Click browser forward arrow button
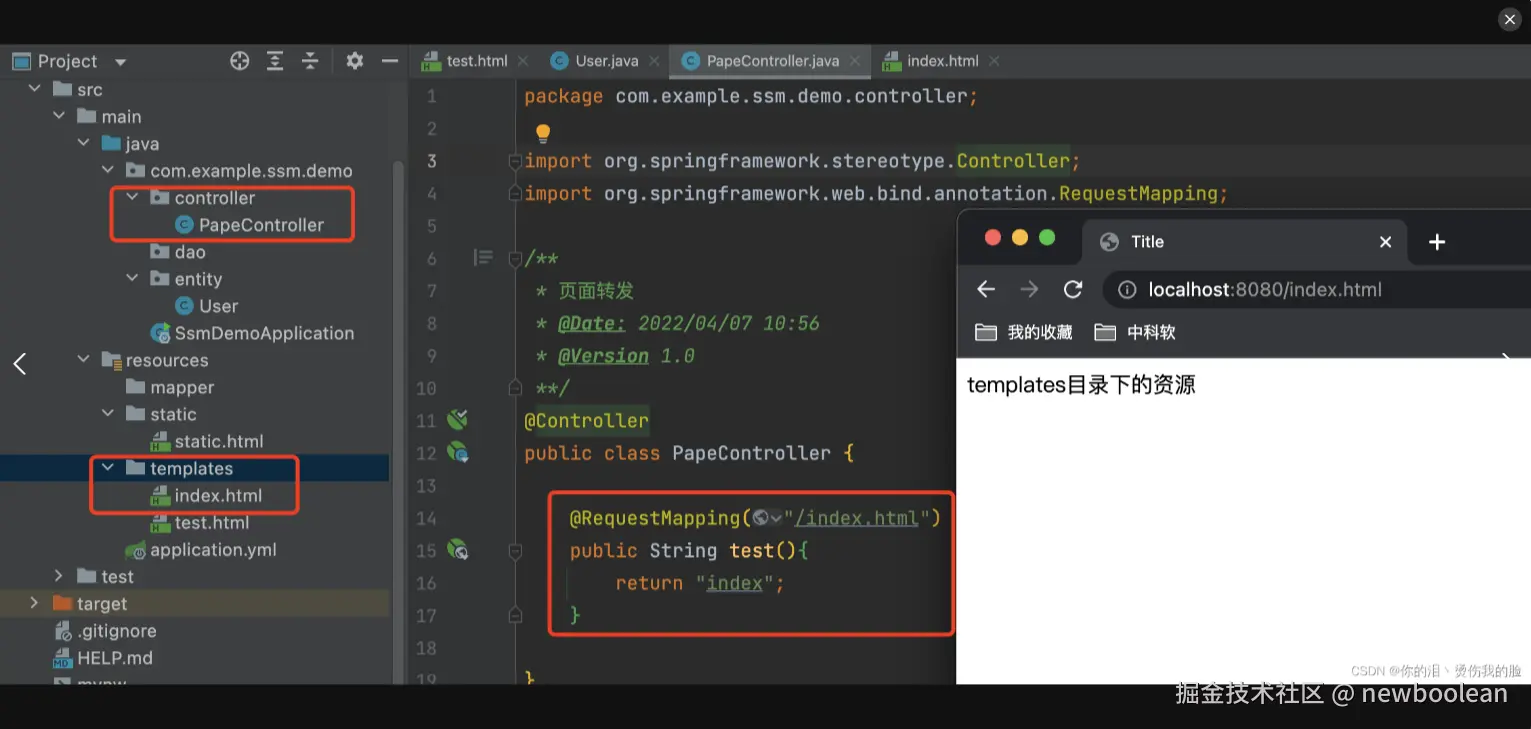This screenshot has height=729, width=1531. tap(1029, 289)
